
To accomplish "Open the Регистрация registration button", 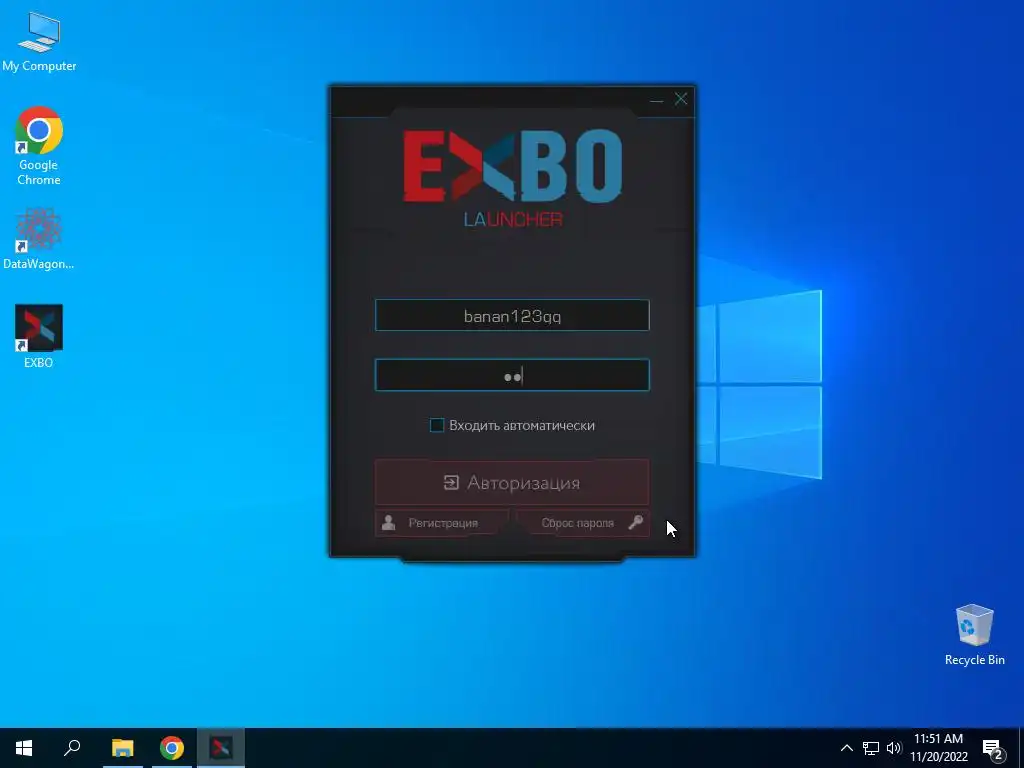I will [441, 523].
